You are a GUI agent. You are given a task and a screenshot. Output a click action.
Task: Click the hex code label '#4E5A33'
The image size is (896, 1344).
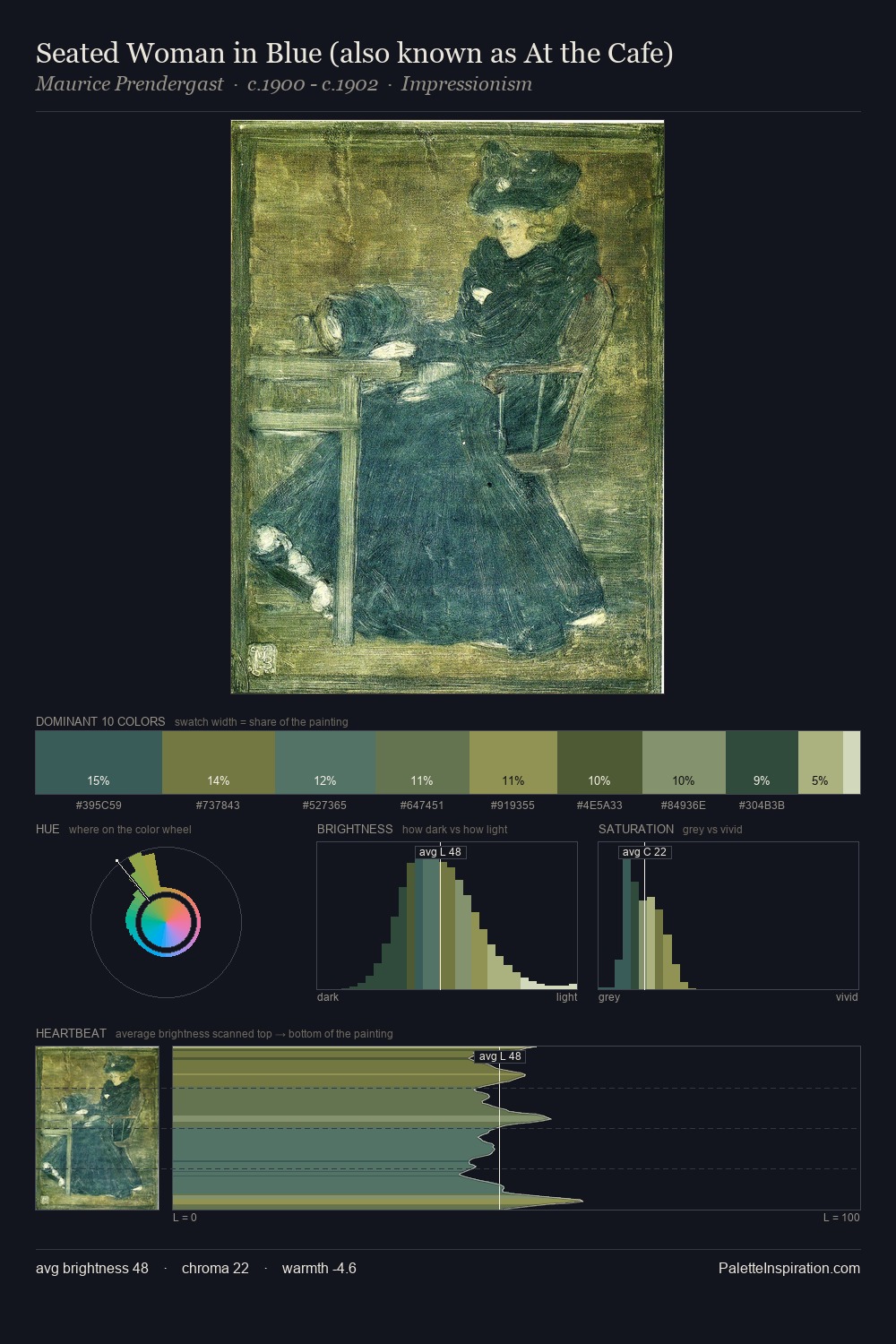(599, 806)
